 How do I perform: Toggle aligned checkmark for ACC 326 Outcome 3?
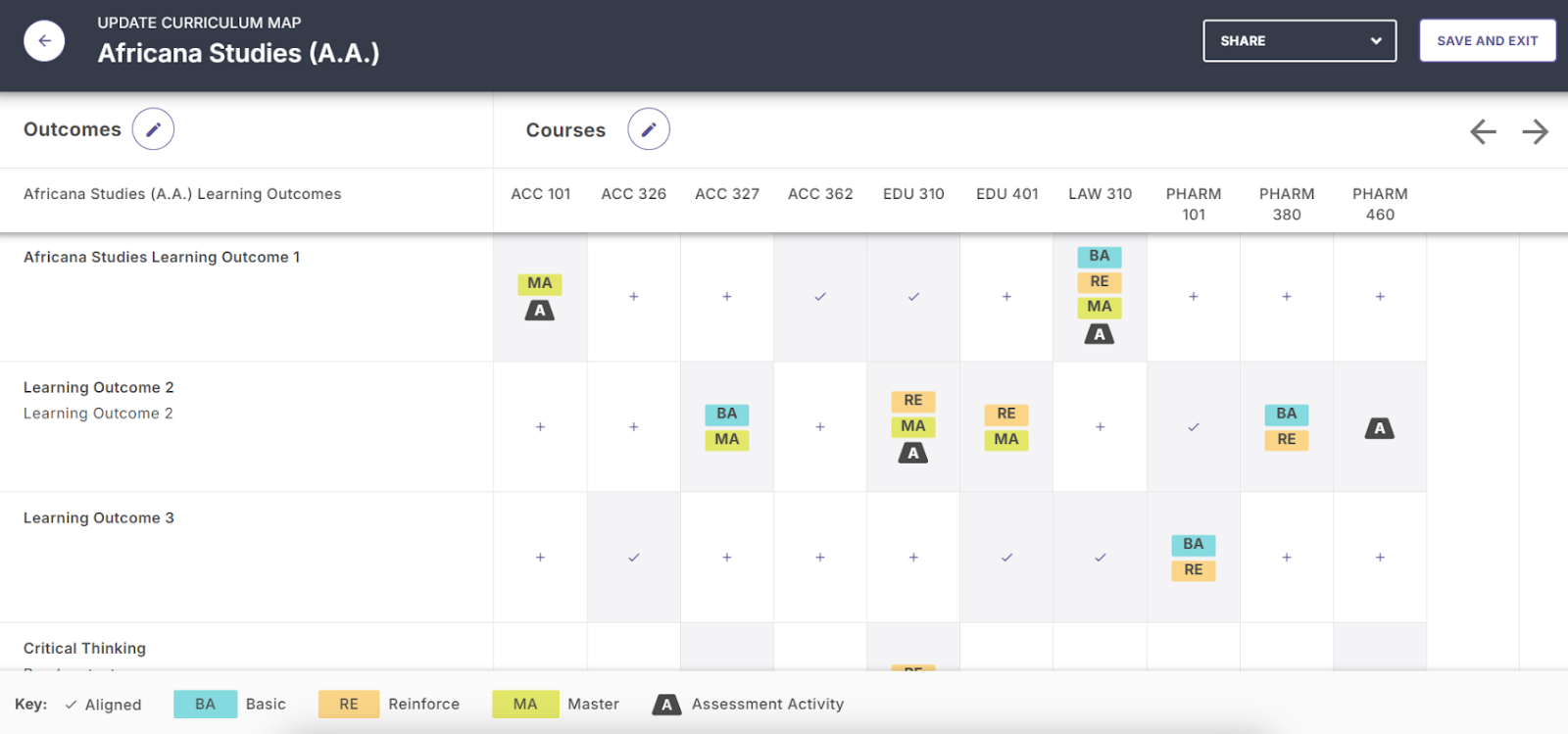[634, 558]
